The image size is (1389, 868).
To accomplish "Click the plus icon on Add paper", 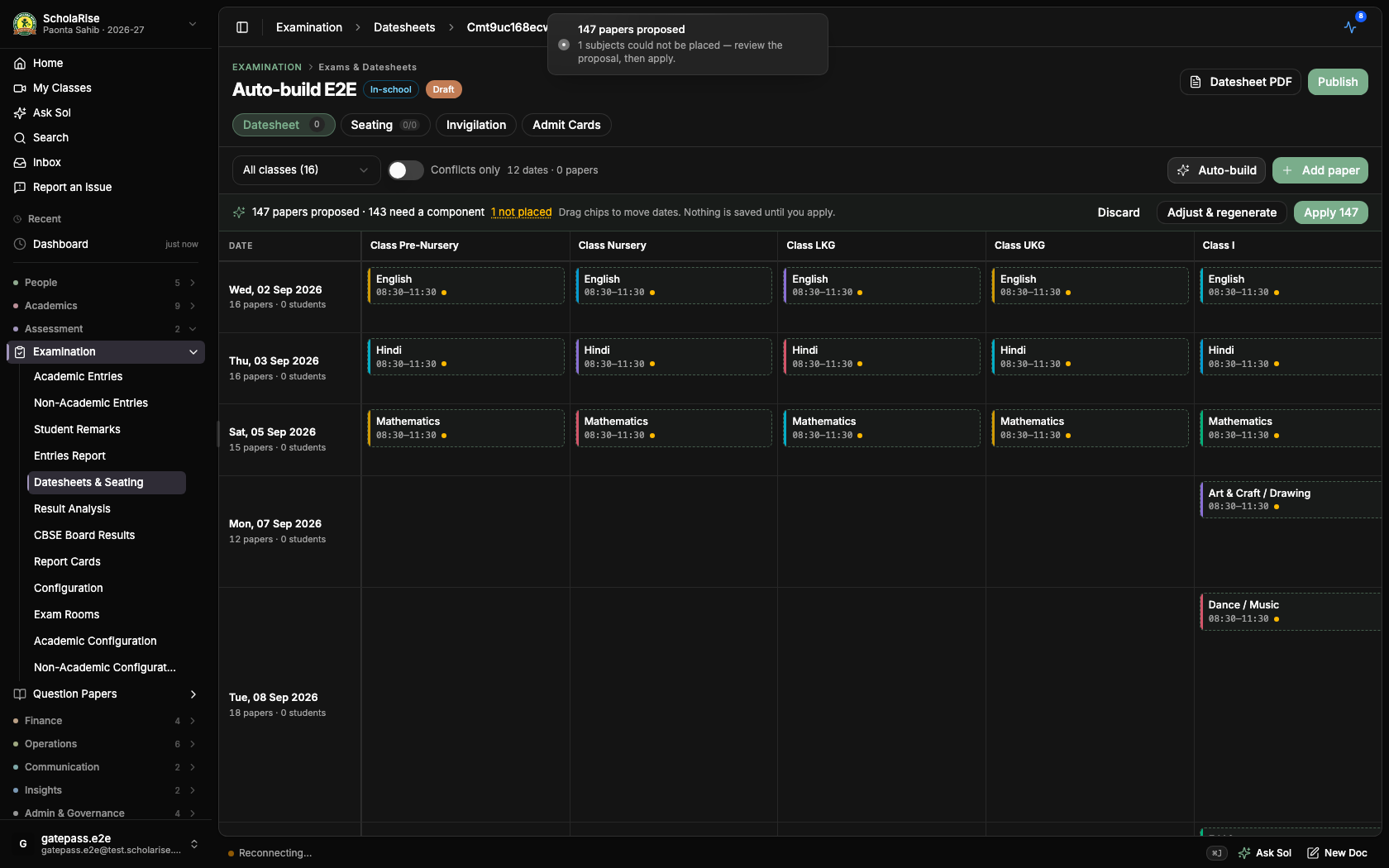I will (1287, 170).
